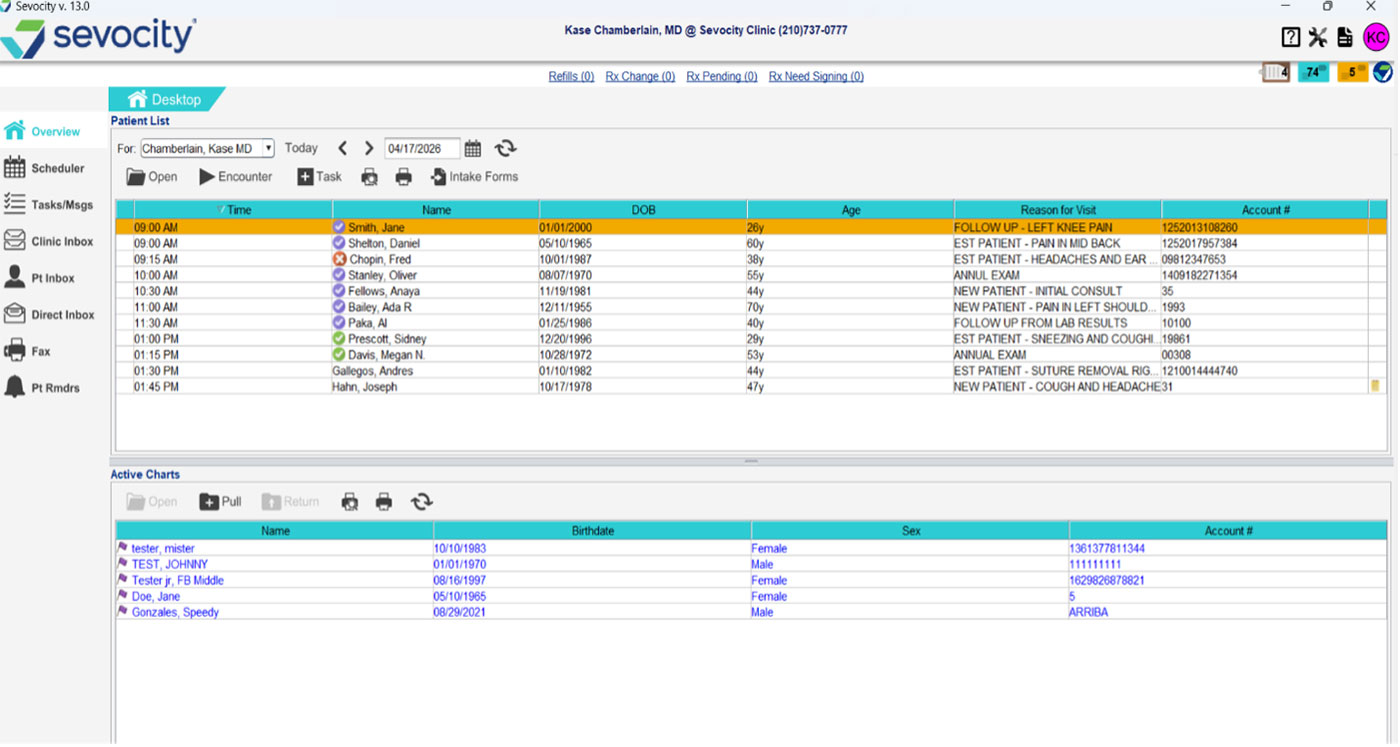The image size is (1400, 747).
Task: Click purple check icon for Stanley, Oliver
Action: click(x=339, y=275)
